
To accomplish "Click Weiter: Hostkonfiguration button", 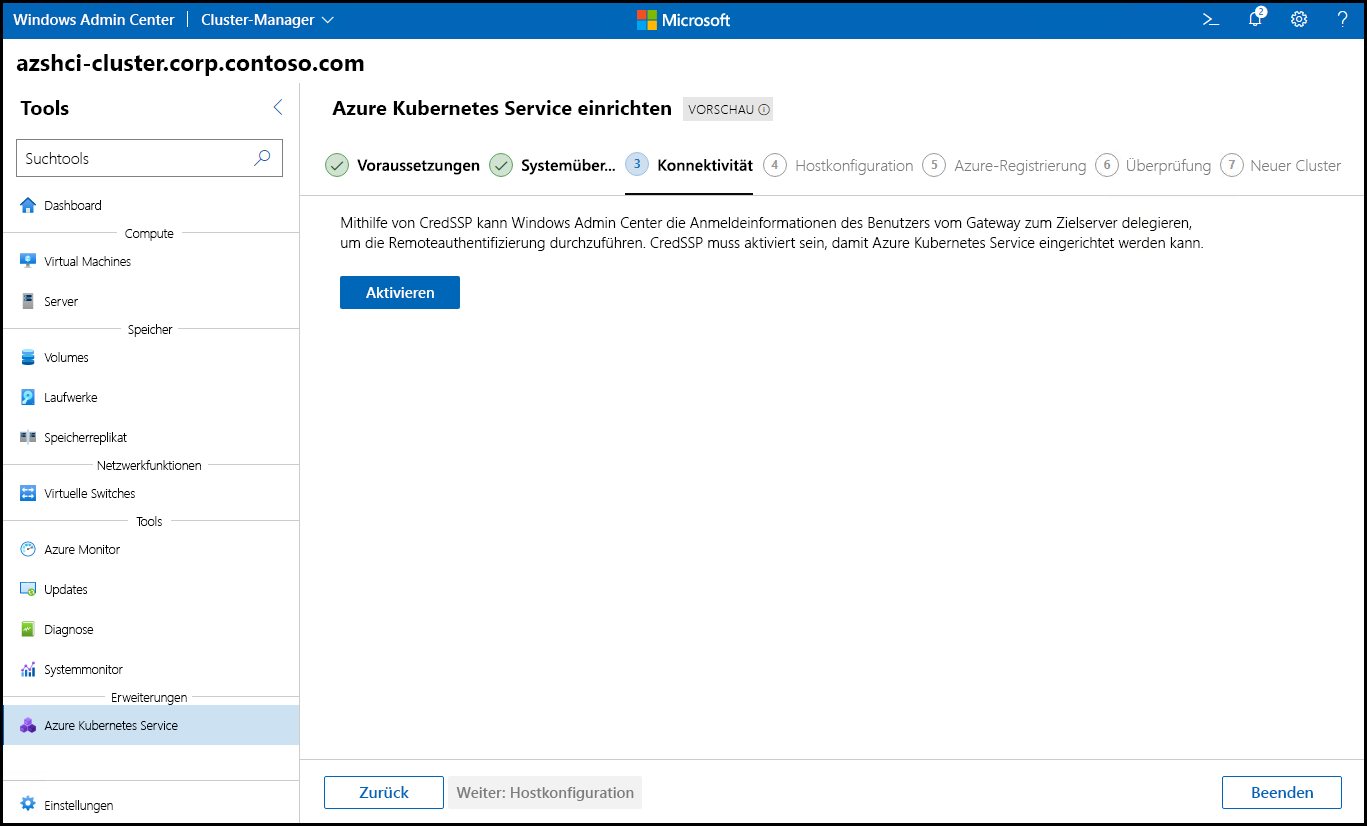I will tap(545, 792).
